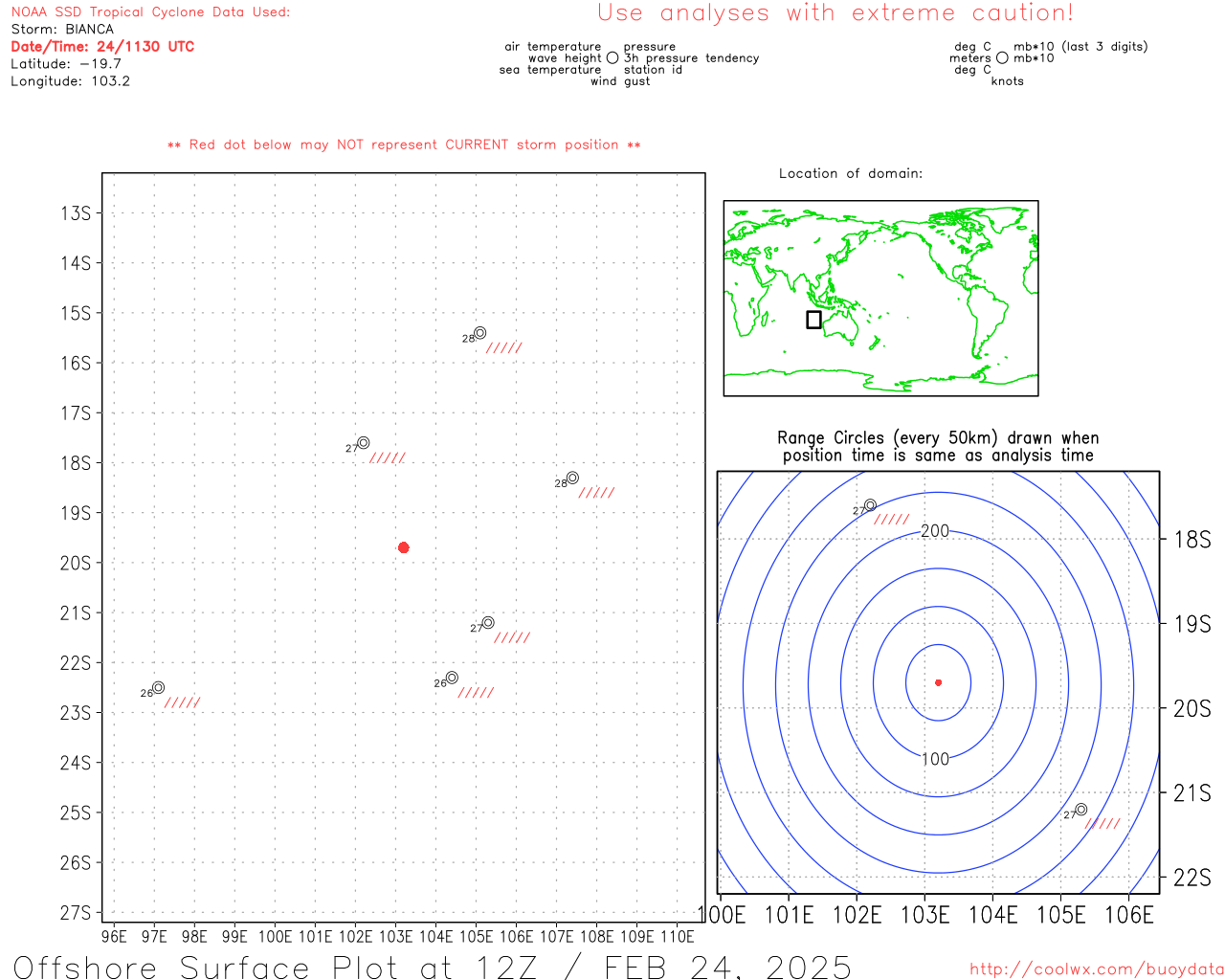The width and height of the screenshot is (1225, 980).
Task: Click the '106E' label on range circles map
Action: (x=1129, y=915)
